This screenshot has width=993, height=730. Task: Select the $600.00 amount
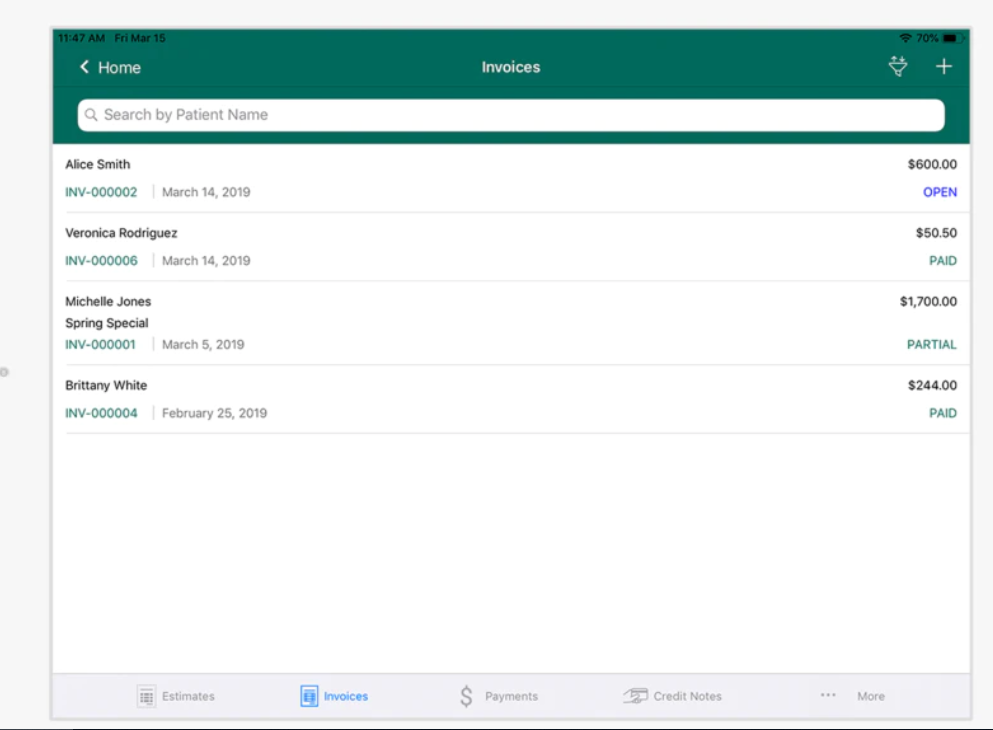click(932, 164)
